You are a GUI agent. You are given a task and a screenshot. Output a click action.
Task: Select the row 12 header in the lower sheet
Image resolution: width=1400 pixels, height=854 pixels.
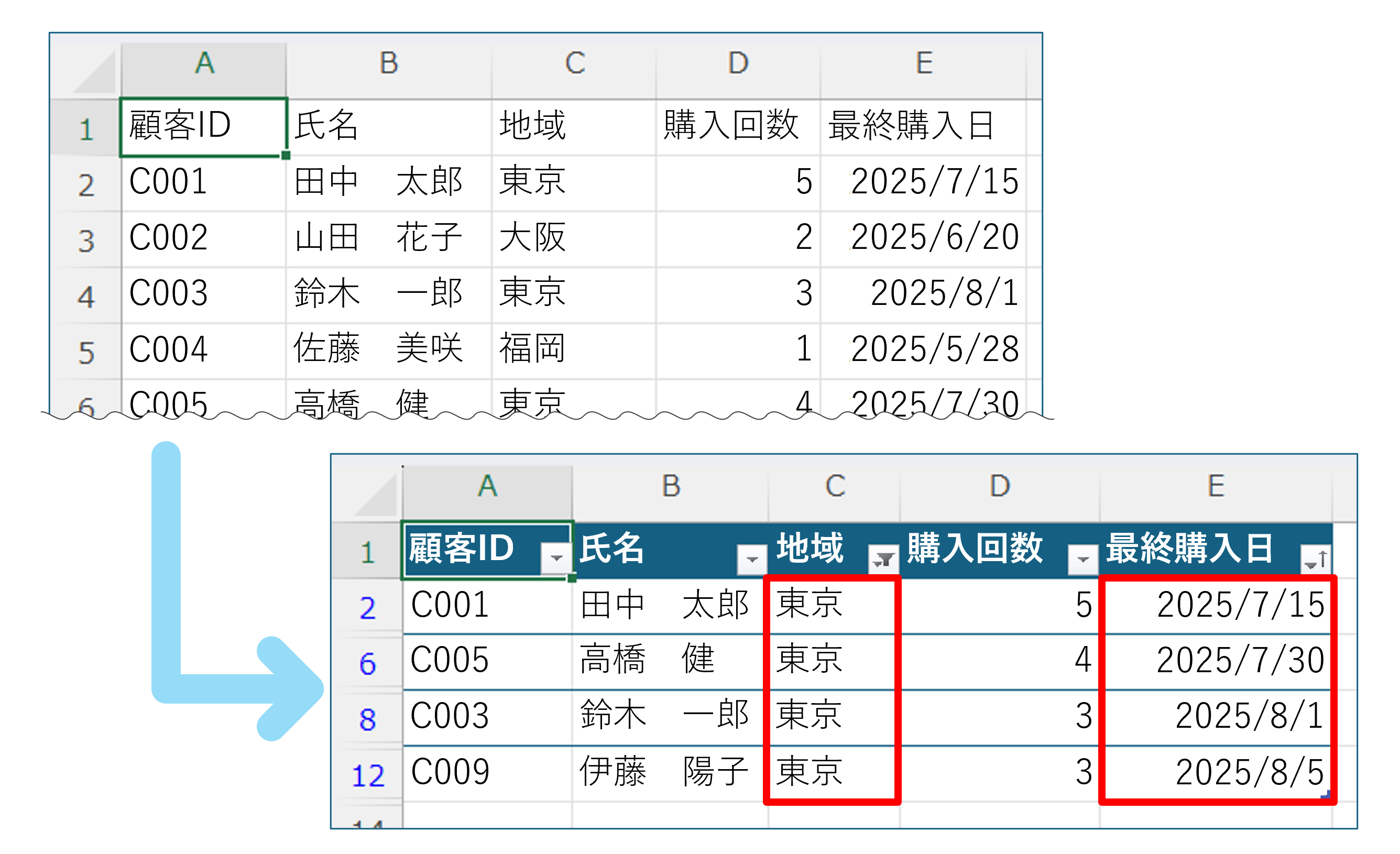[368, 775]
